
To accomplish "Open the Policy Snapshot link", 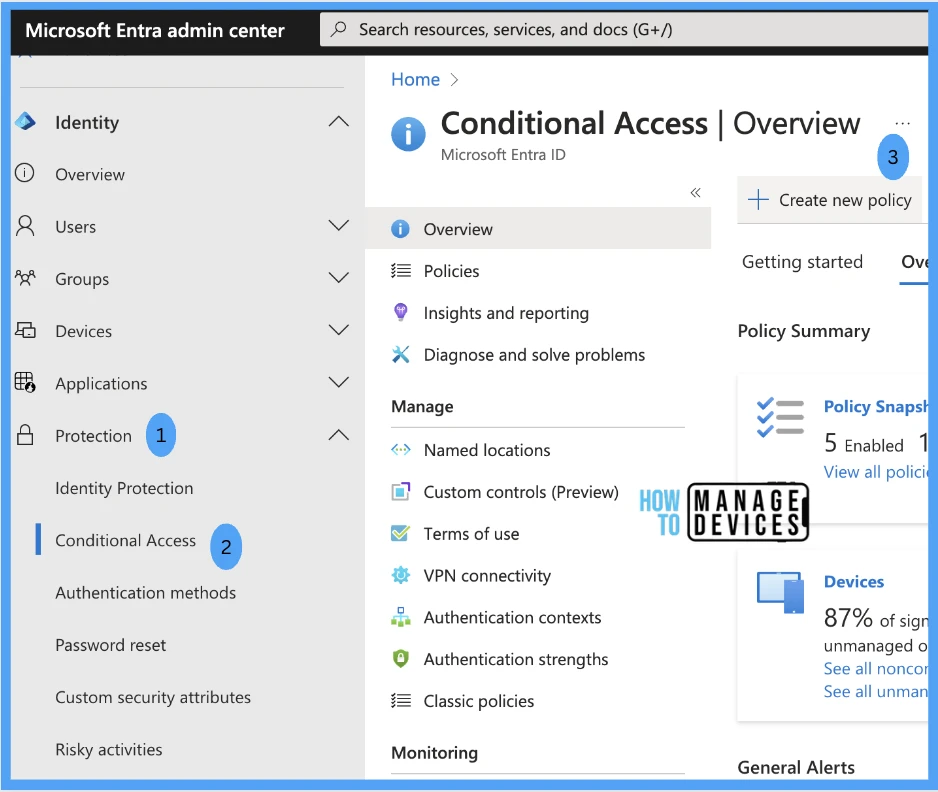I will point(876,406).
